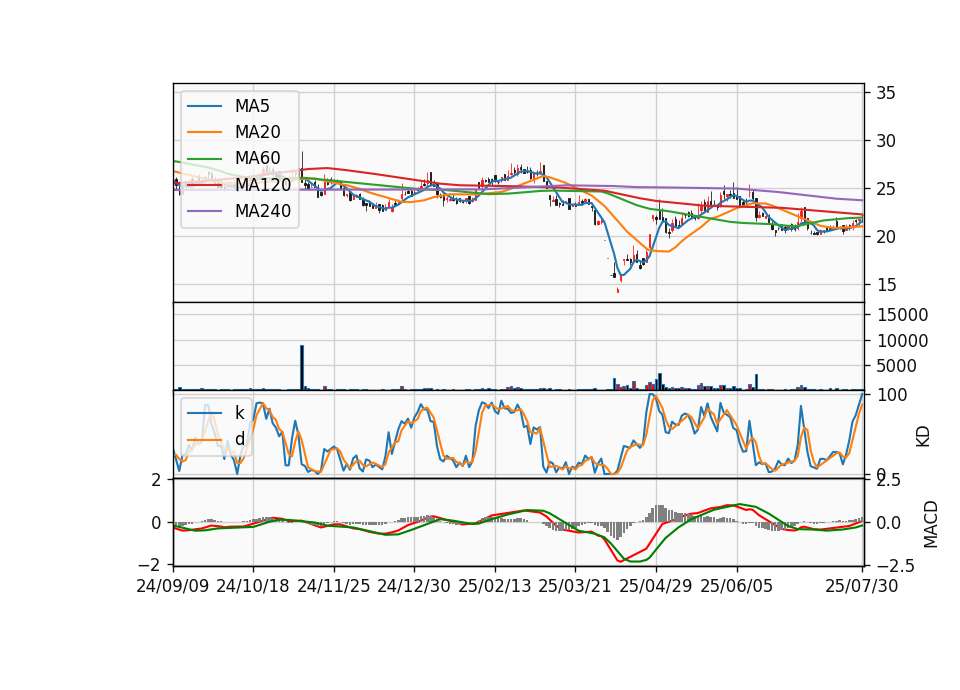Click the blue MA5 legend line sample
This screenshot has height=690, width=960.
click(204, 106)
